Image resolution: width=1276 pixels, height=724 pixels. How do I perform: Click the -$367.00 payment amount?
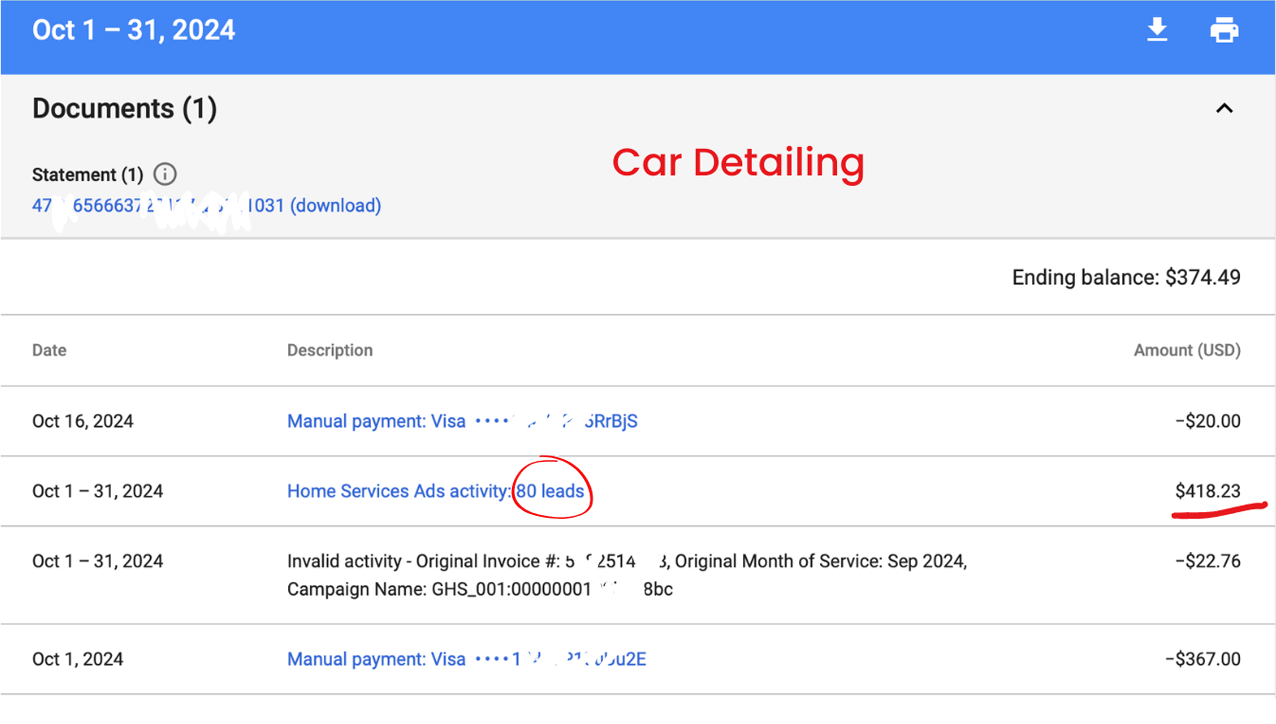click(x=1202, y=659)
